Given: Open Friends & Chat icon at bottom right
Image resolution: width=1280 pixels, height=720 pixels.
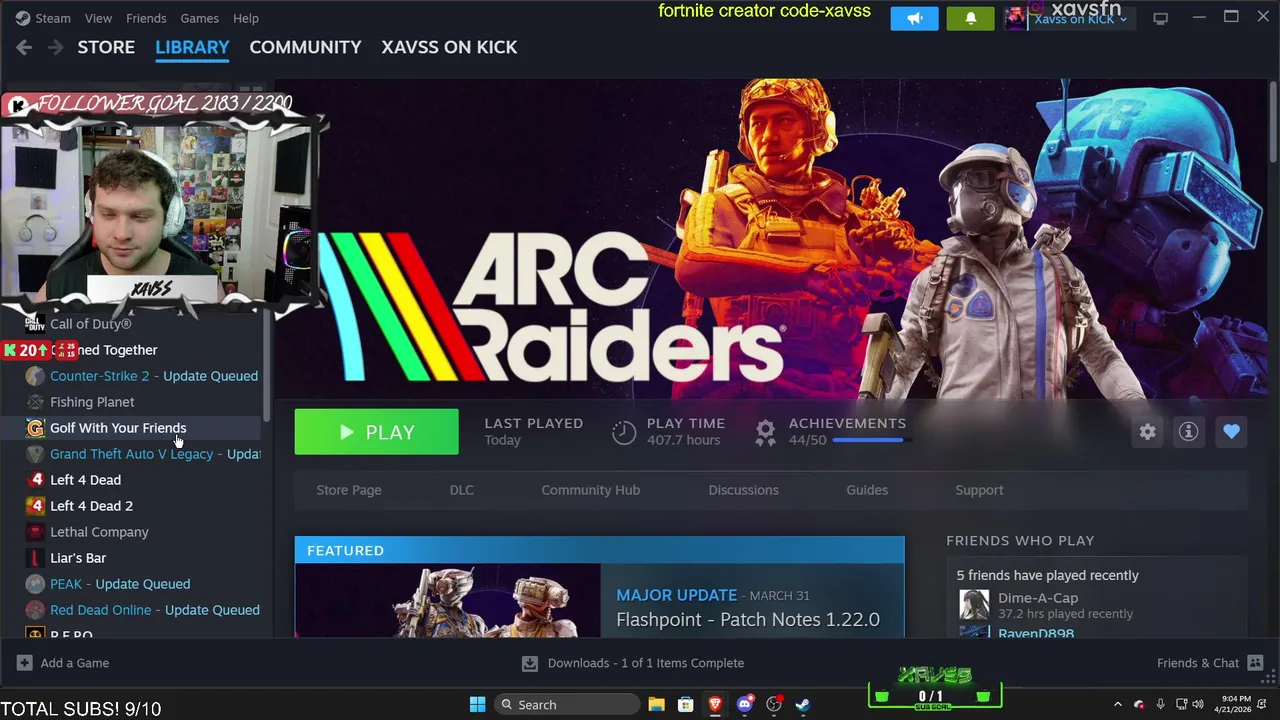Looking at the screenshot, I should (x=1255, y=663).
